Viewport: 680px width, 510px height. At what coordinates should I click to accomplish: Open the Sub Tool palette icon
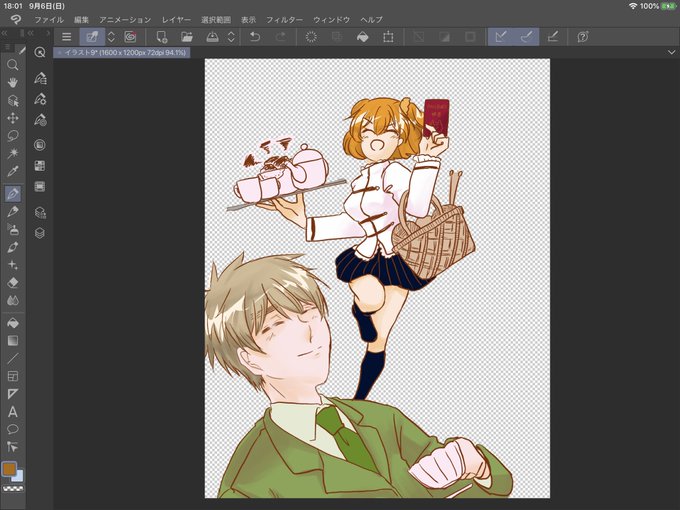(40, 78)
